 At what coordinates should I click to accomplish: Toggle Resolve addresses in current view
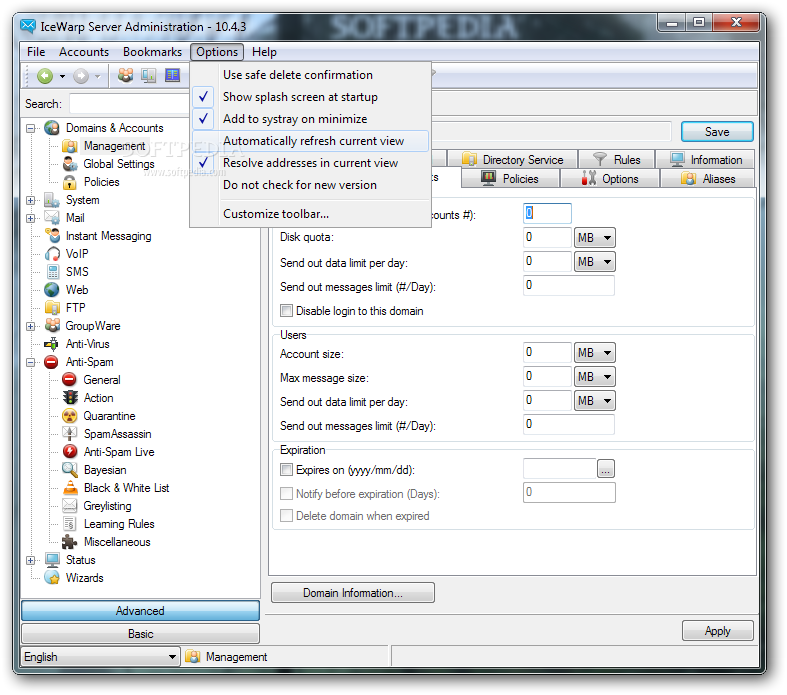point(310,163)
